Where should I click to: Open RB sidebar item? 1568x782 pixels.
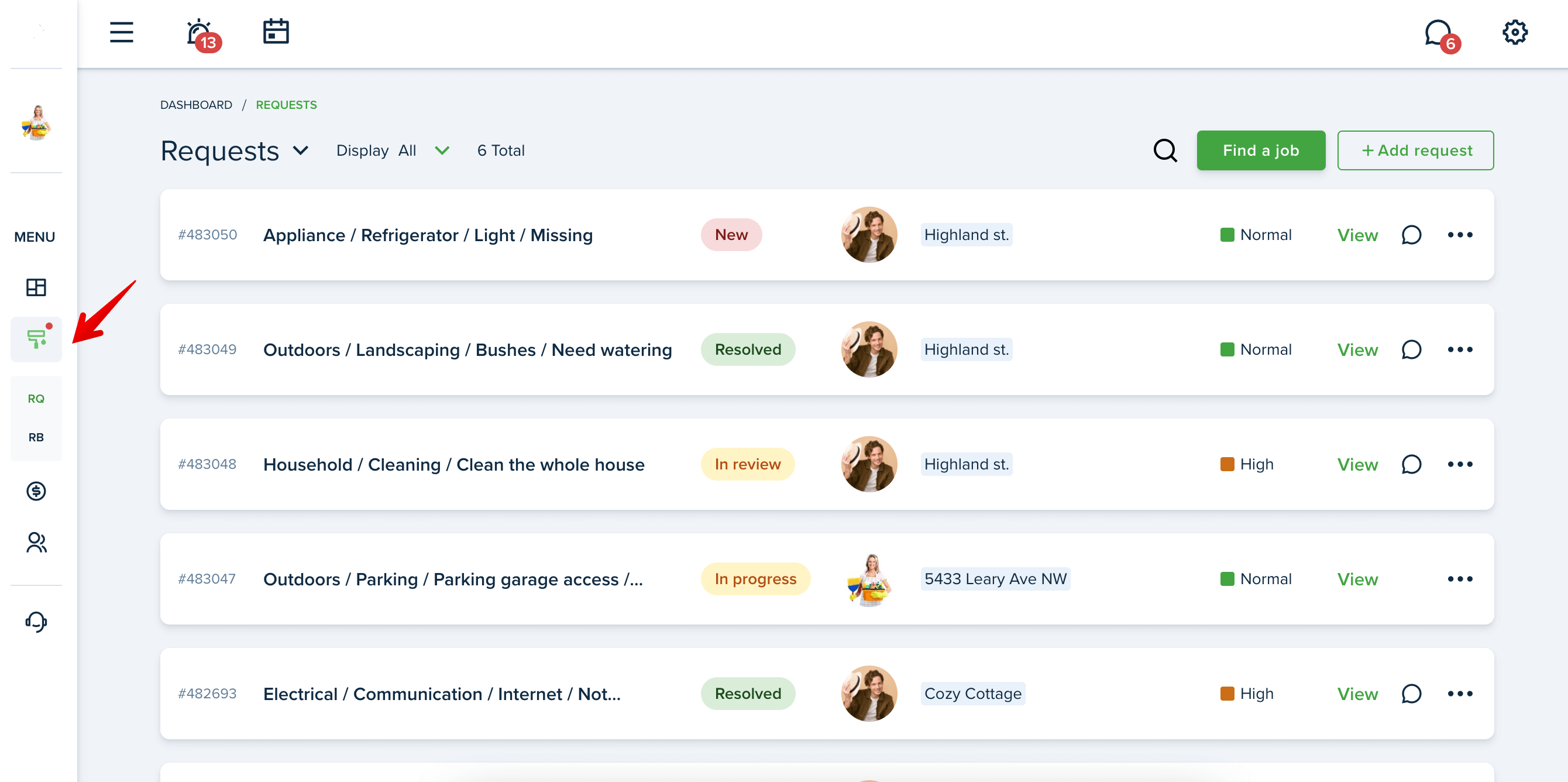tap(36, 437)
